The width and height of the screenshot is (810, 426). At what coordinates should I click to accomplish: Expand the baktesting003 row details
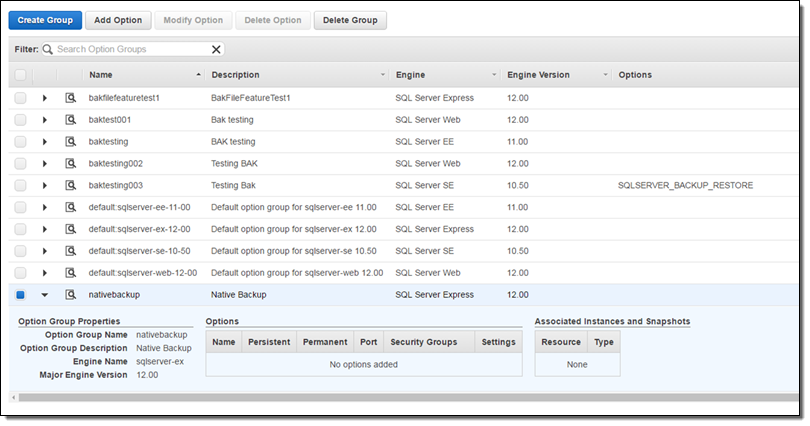tap(45, 185)
